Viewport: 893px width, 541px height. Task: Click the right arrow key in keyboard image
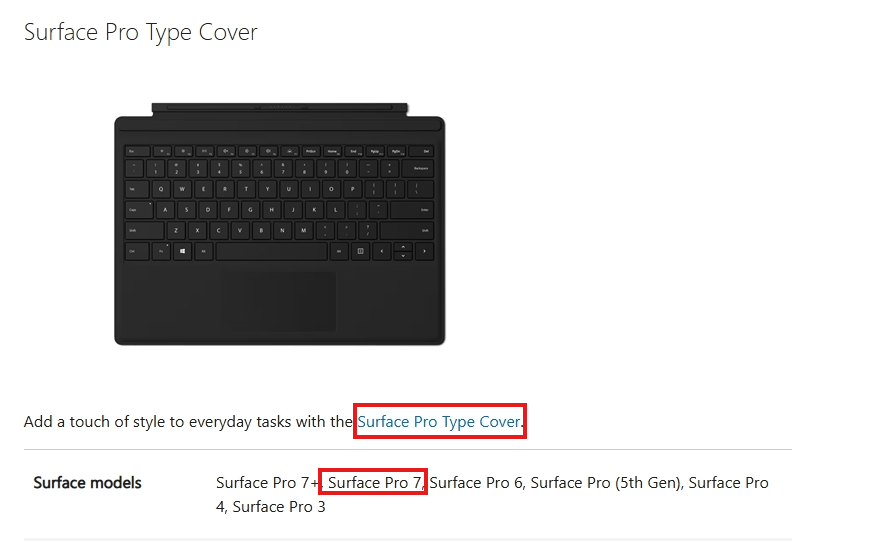(424, 251)
